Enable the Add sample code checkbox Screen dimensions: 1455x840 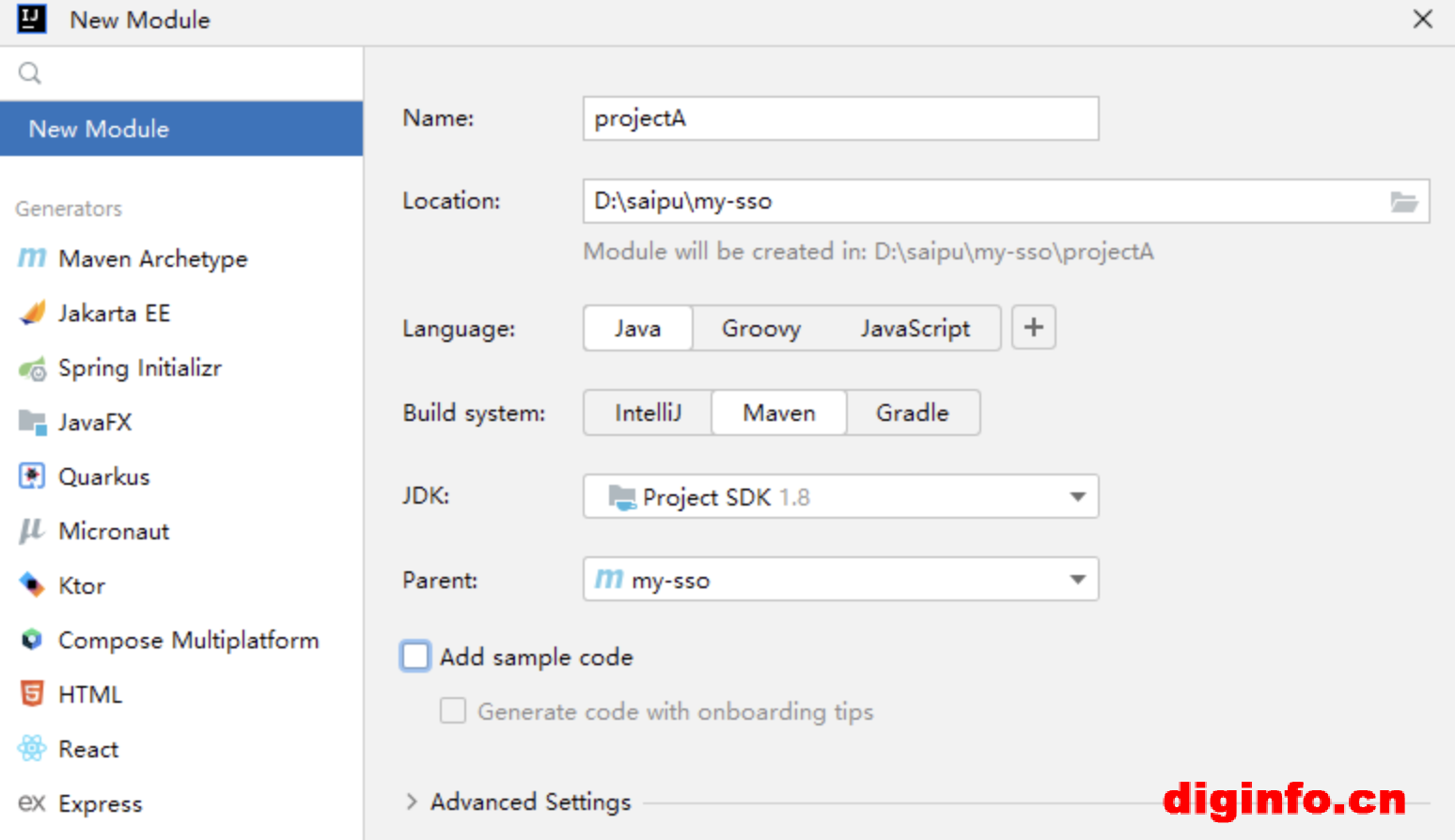coord(415,656)
